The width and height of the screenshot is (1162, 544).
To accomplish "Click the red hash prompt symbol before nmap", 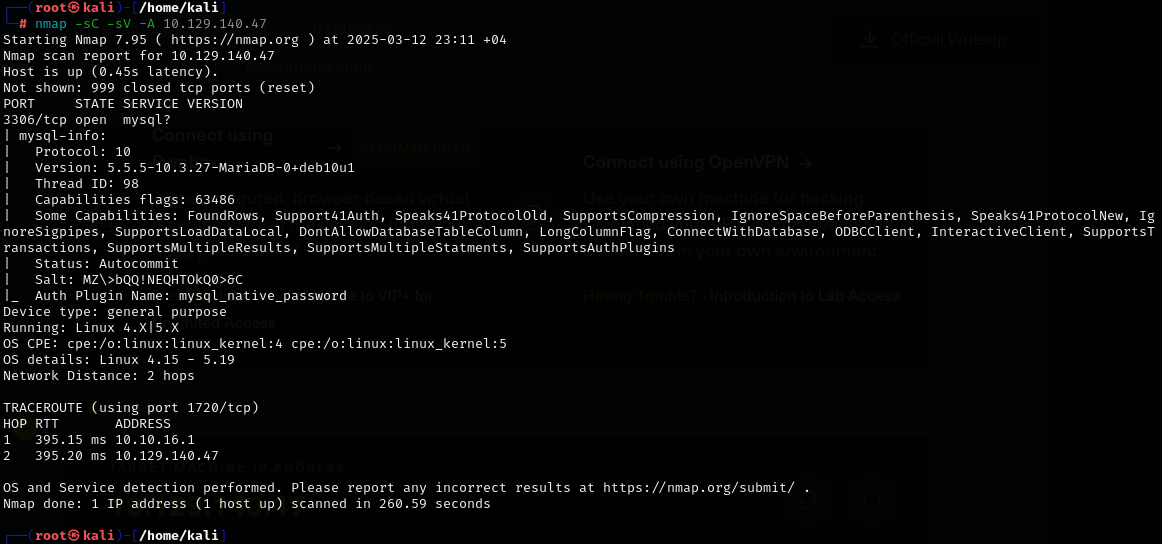I will pos(23,23).
